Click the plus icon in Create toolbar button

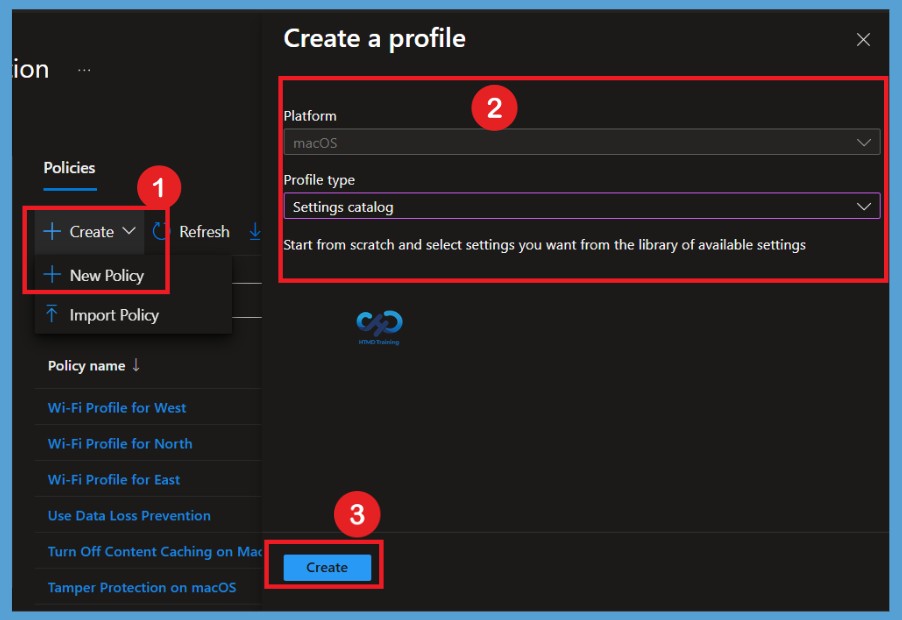click(52, 231)
